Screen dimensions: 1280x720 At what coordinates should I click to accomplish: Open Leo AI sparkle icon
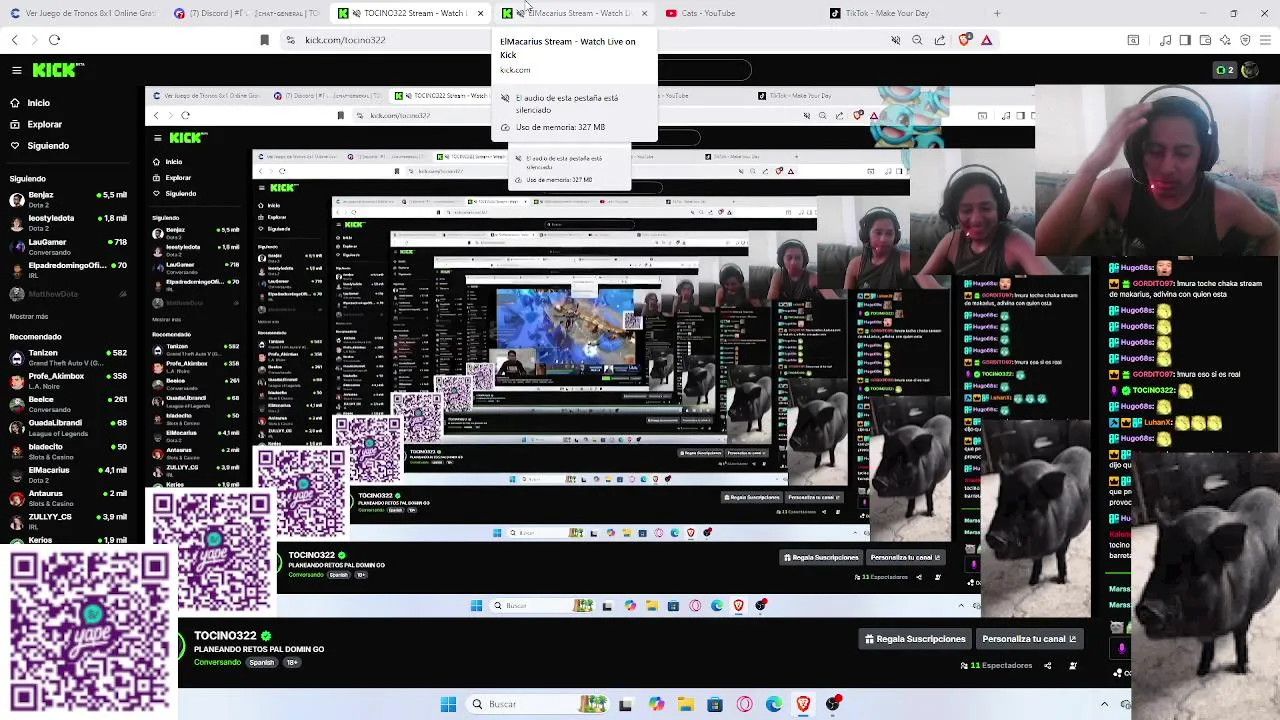coord(1225,40)
